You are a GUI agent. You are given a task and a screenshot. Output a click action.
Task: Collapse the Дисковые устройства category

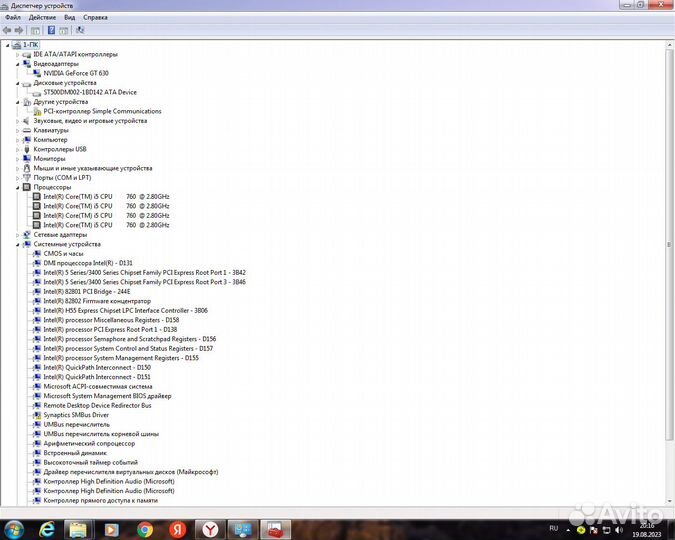[18, 83]
